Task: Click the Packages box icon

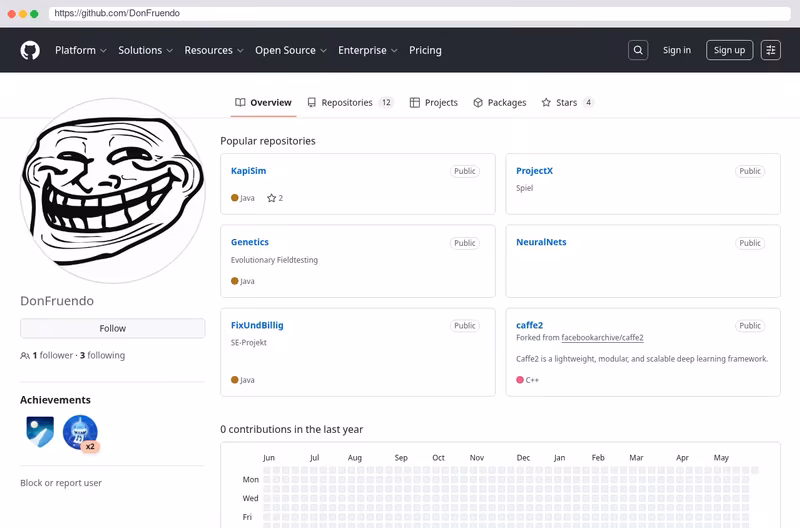Action: [x=478, y=103]
